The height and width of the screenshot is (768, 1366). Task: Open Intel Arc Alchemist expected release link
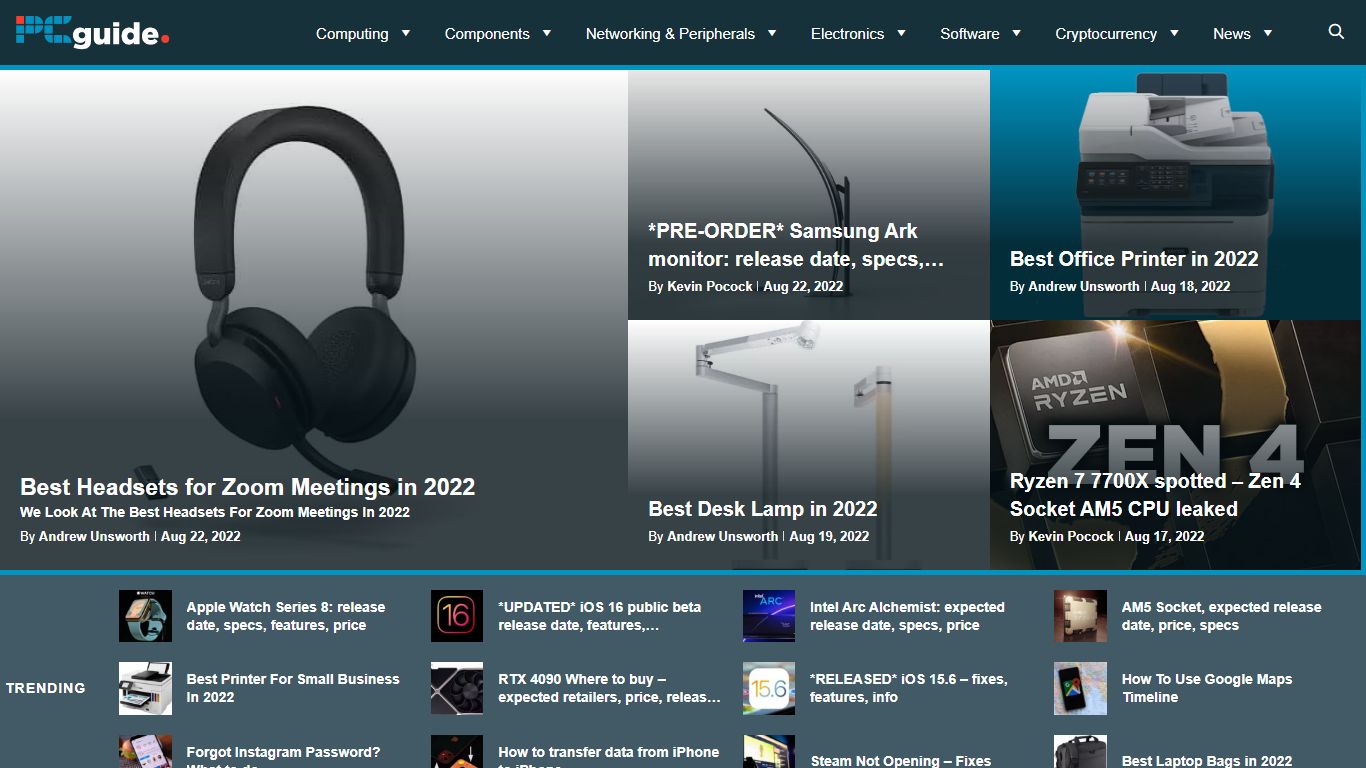[907, 616]
